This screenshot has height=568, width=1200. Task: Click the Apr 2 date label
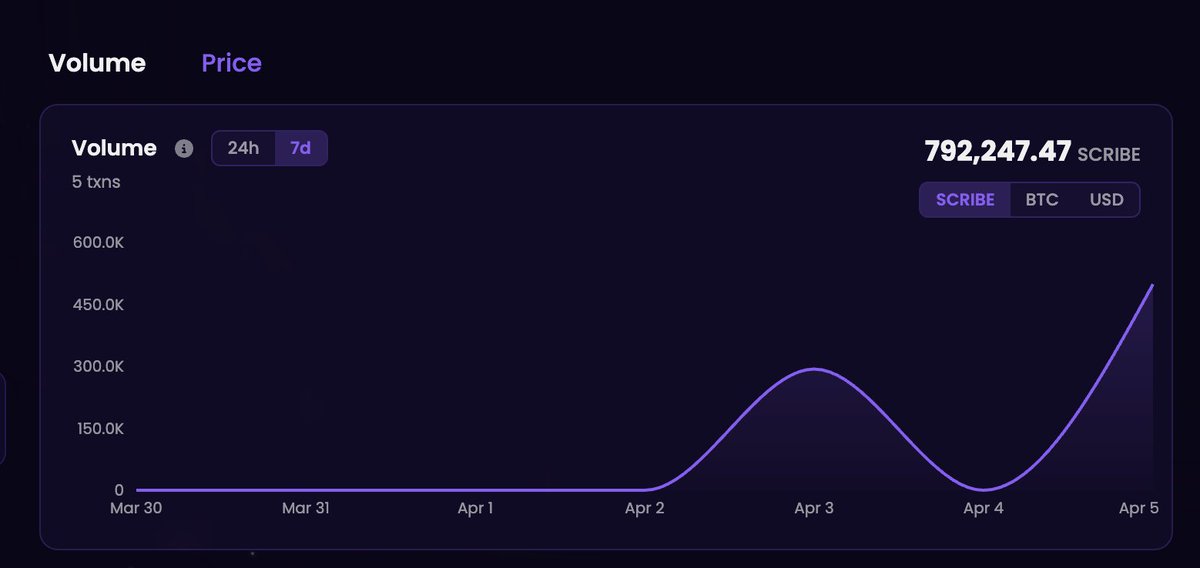click(645, 508)
